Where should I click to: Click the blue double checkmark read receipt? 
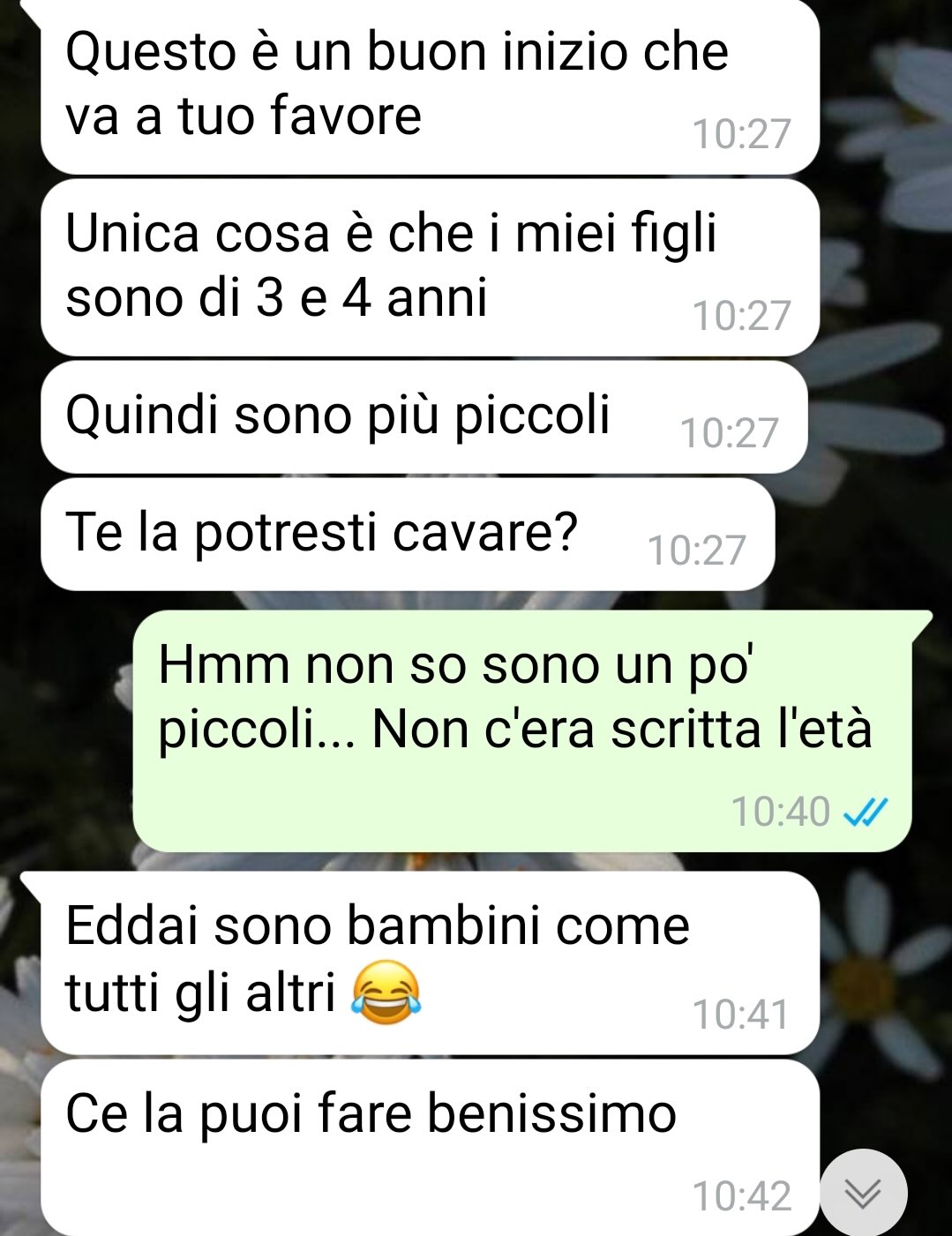pyautogui.click(x=866, y=812)
